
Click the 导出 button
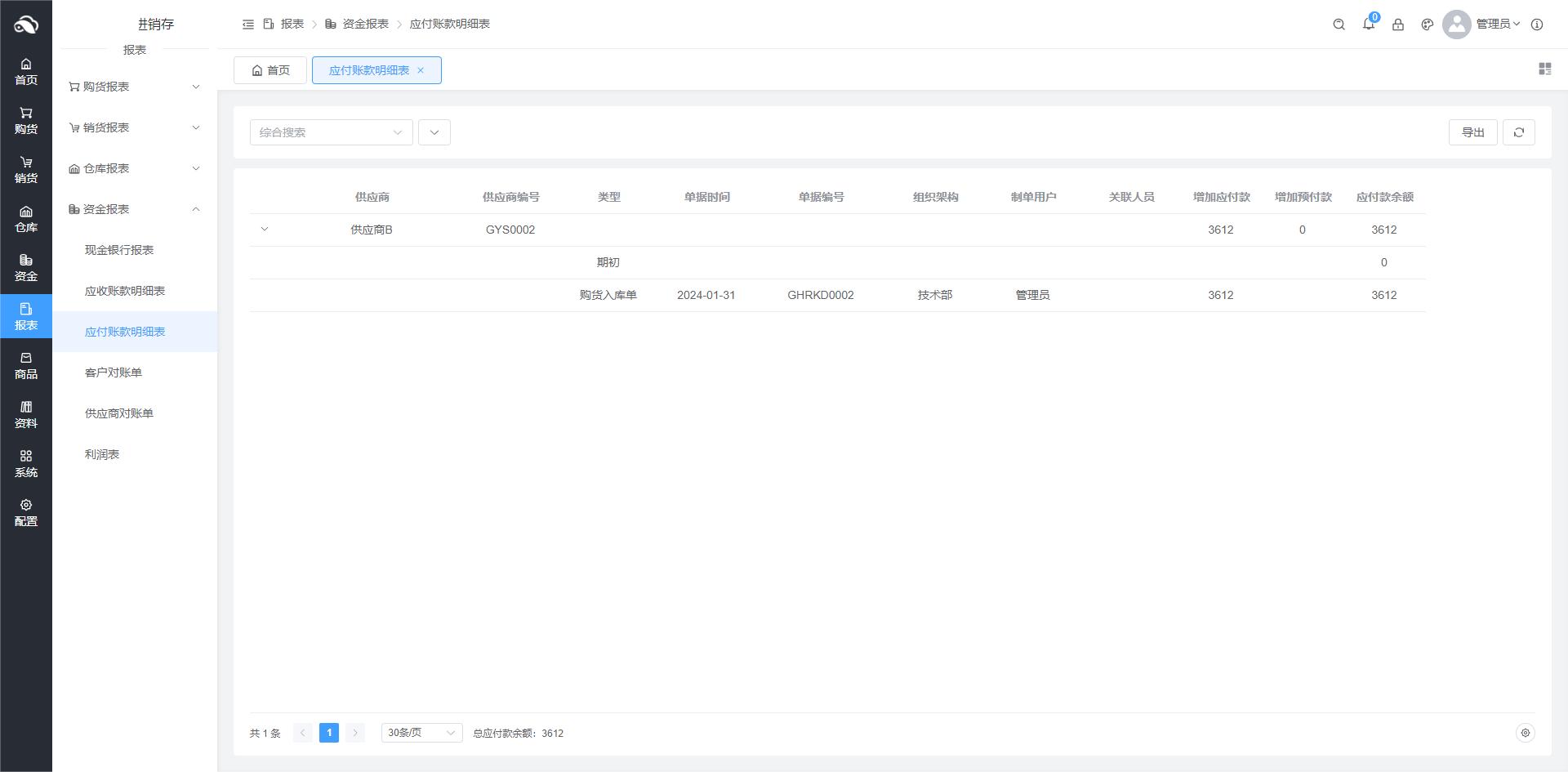coord(1472,132)
